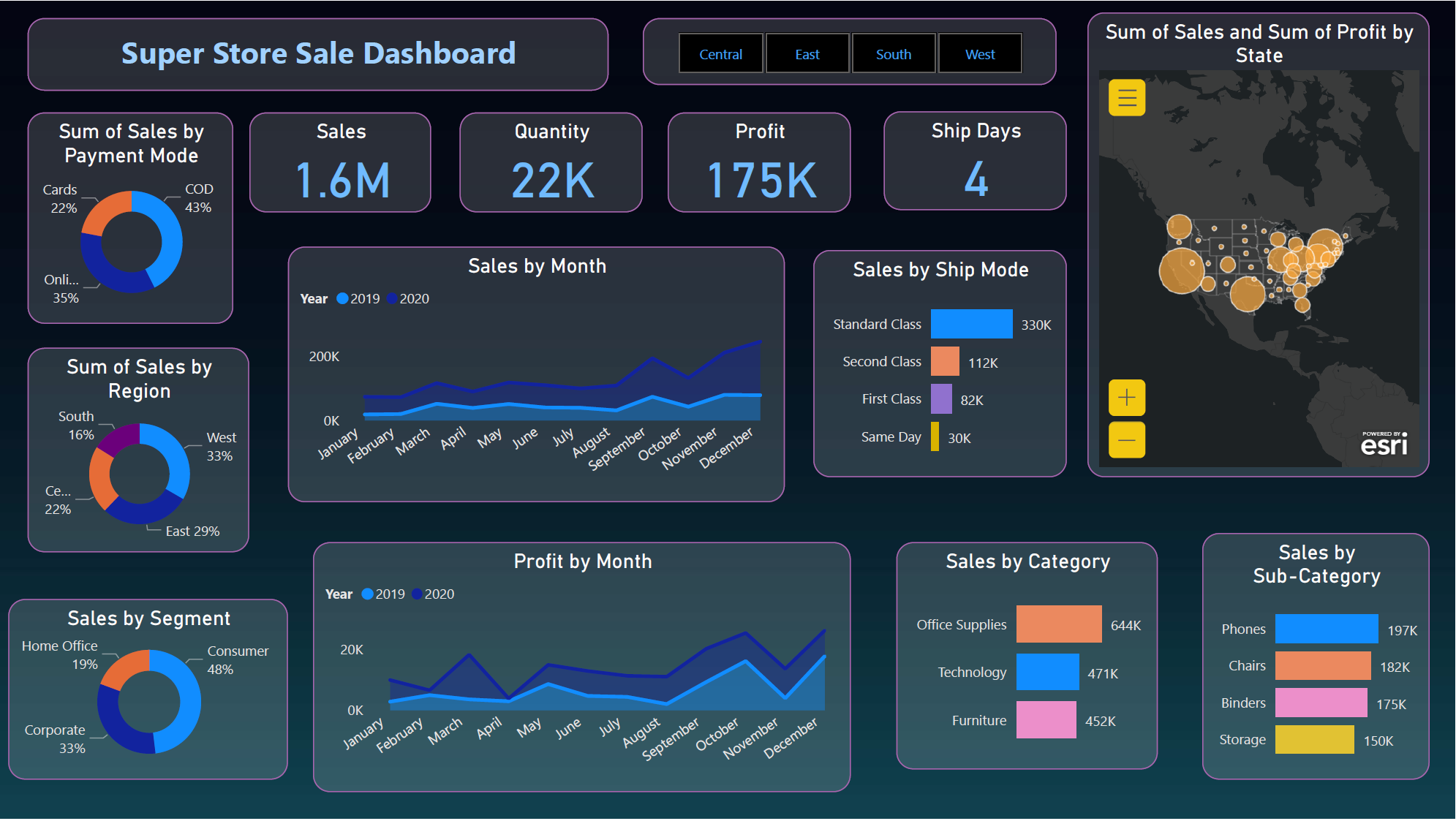Zoom out using the map minus icon
This screenshot has height=821, width=1456.
(1126, 440)
